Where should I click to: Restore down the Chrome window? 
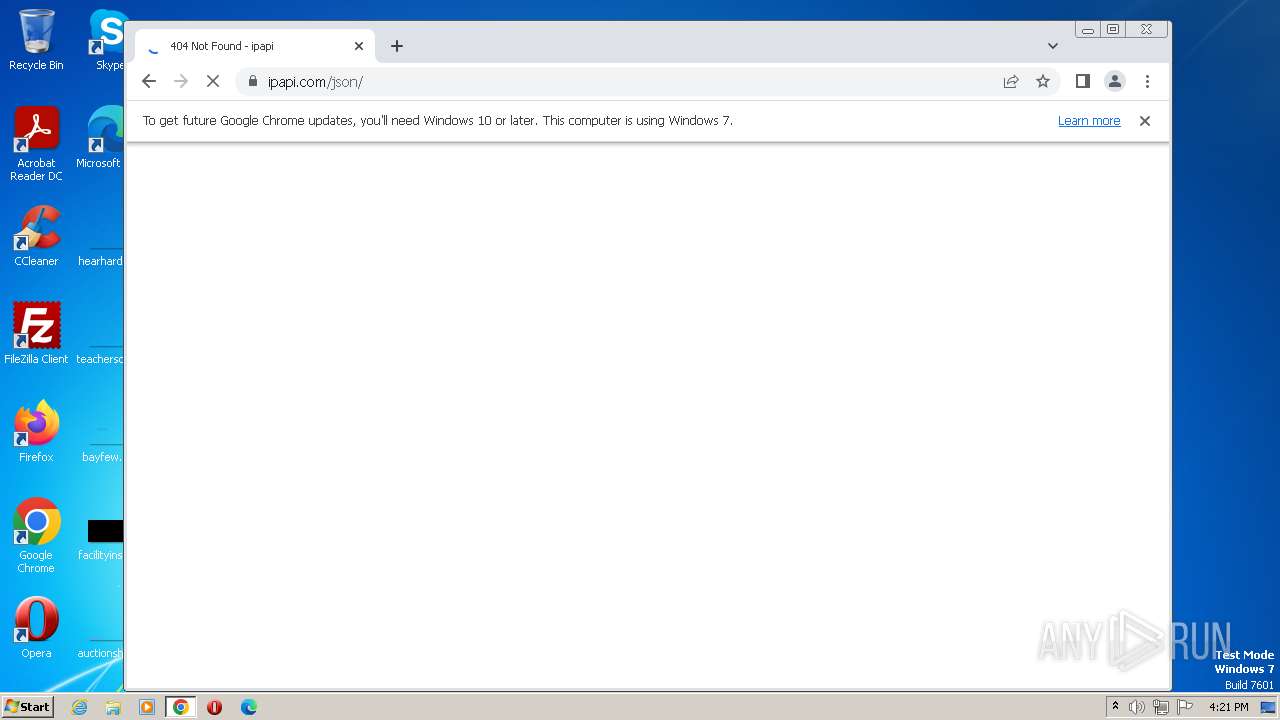coord(1113,30)
